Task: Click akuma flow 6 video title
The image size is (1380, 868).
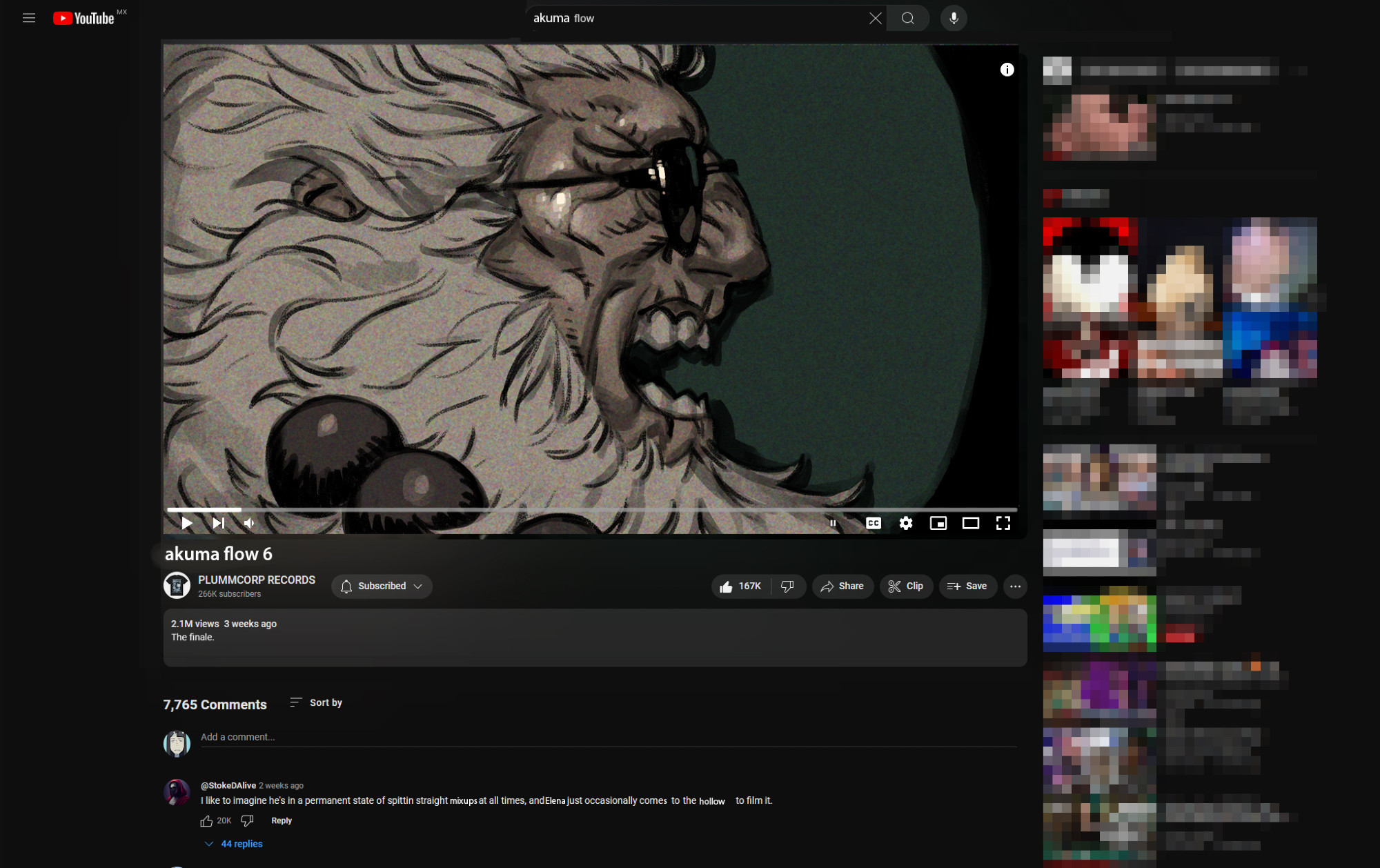Action: [218, 553]
